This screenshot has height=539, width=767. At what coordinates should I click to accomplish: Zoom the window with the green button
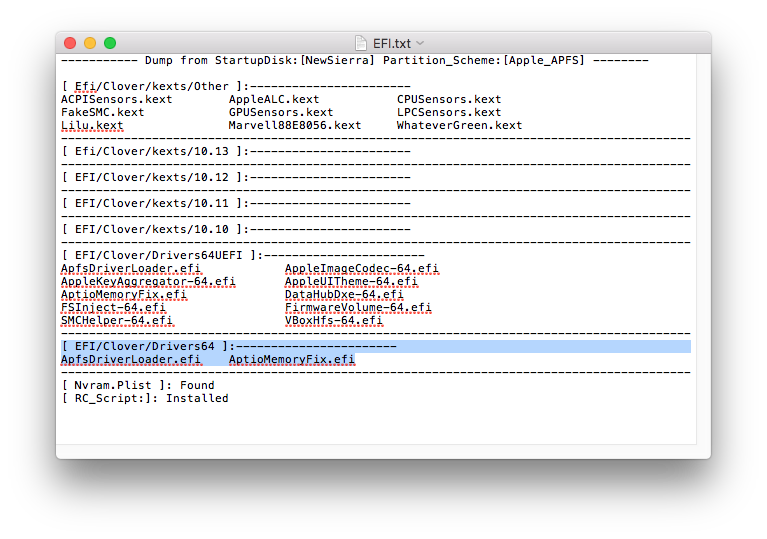coord(110,43)
